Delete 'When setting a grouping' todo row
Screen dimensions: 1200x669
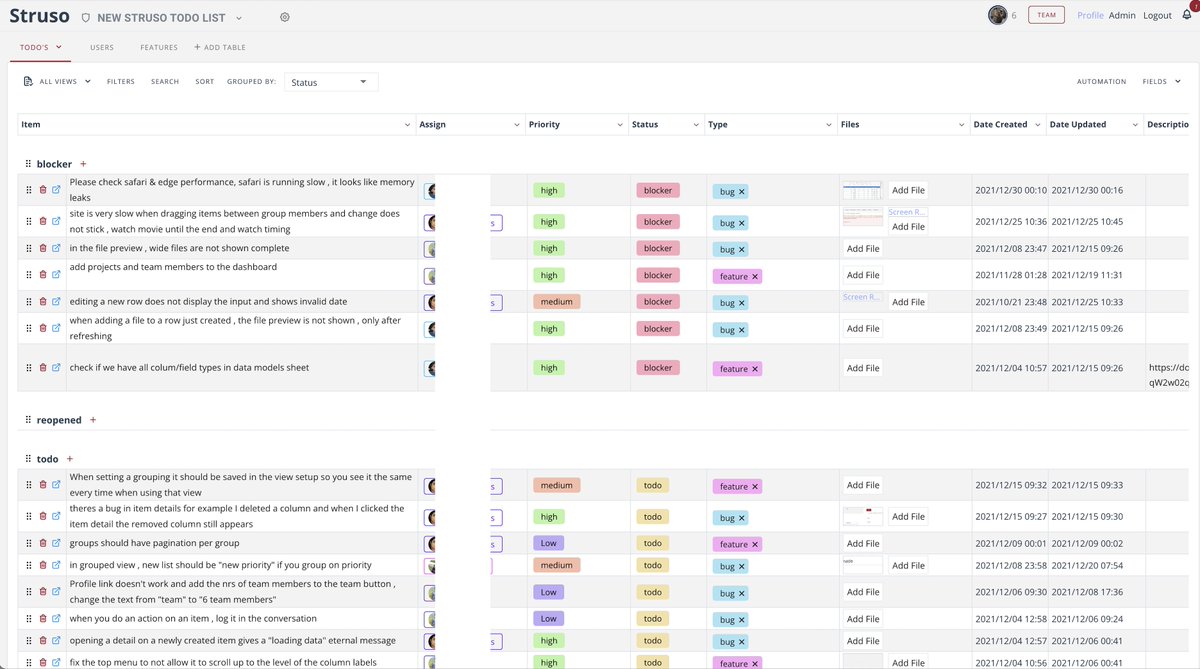[x=43, y=486]
